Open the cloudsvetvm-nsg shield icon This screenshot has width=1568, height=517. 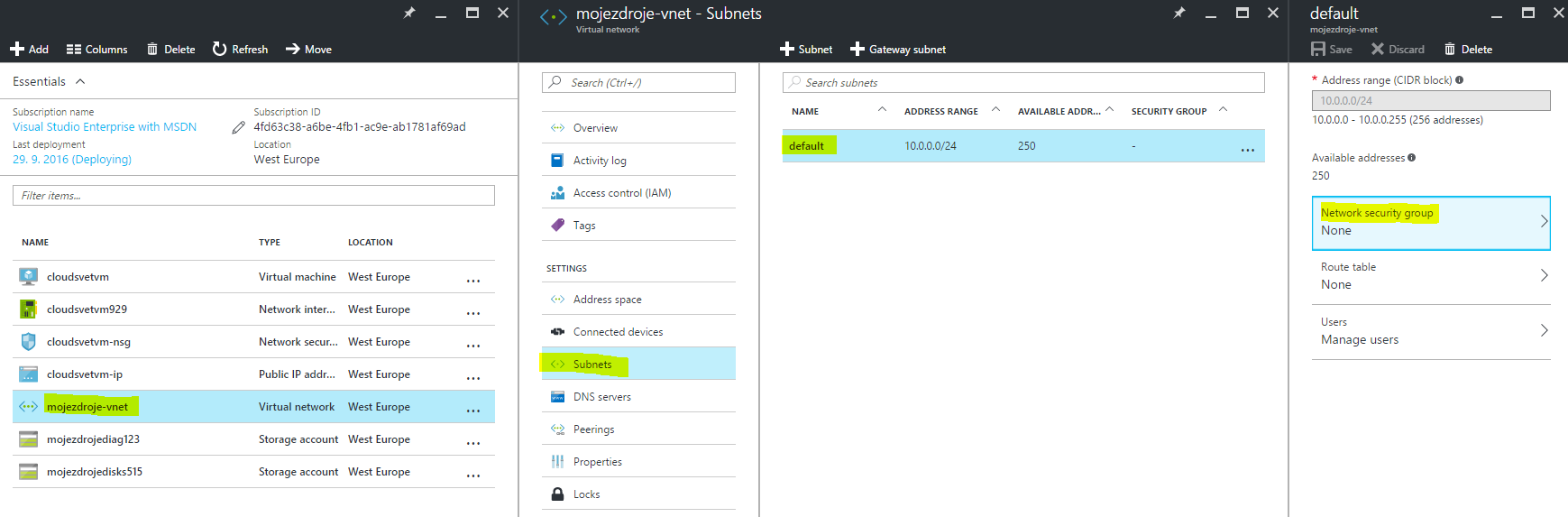click(29, 342)
